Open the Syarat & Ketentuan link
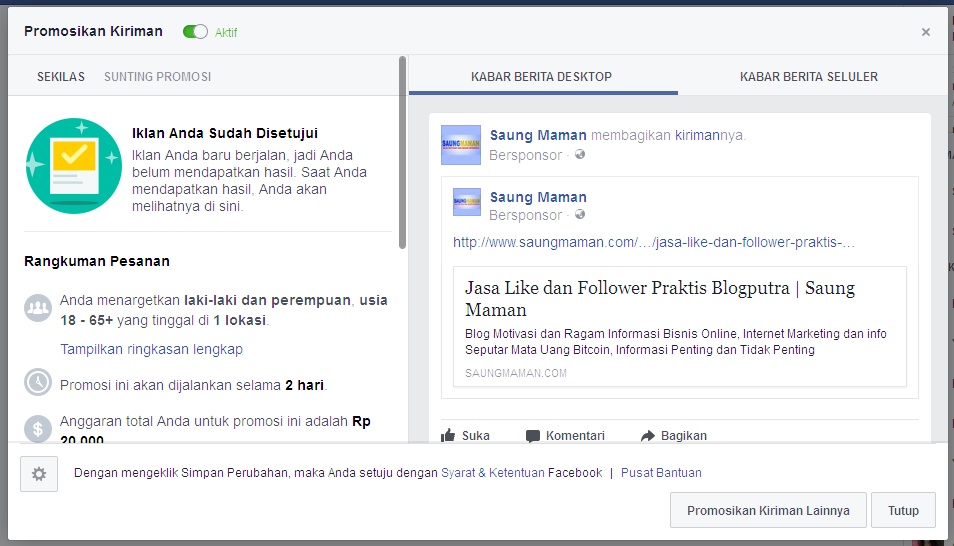 492,473
